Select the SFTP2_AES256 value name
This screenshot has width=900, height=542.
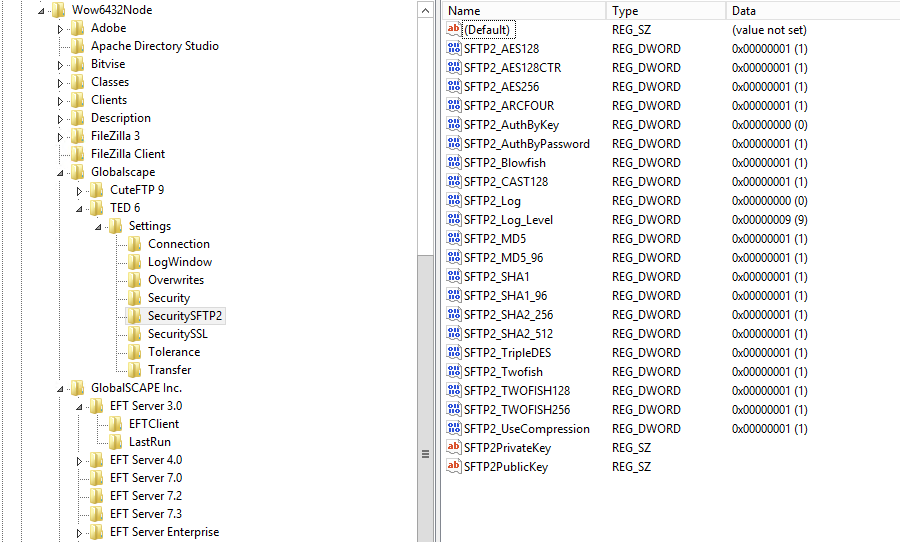(x=502, y=87)
